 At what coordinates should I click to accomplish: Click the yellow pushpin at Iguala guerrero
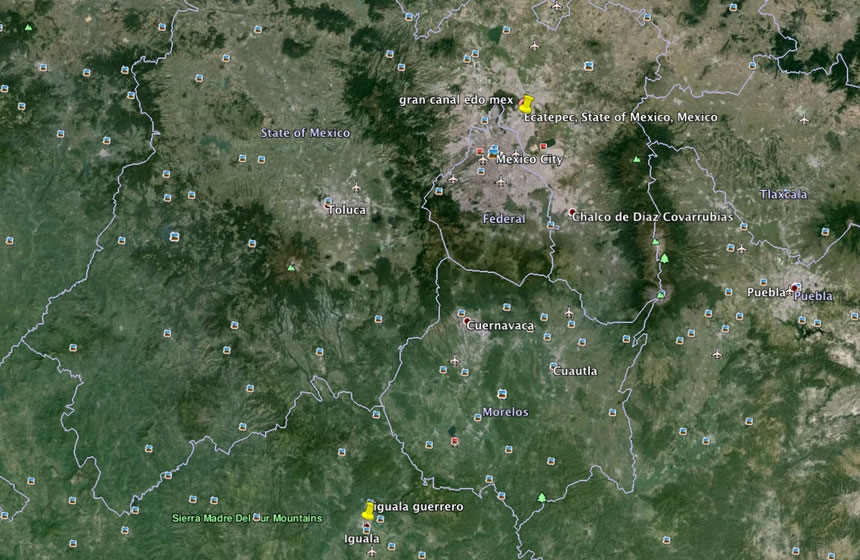pos(368,513)
